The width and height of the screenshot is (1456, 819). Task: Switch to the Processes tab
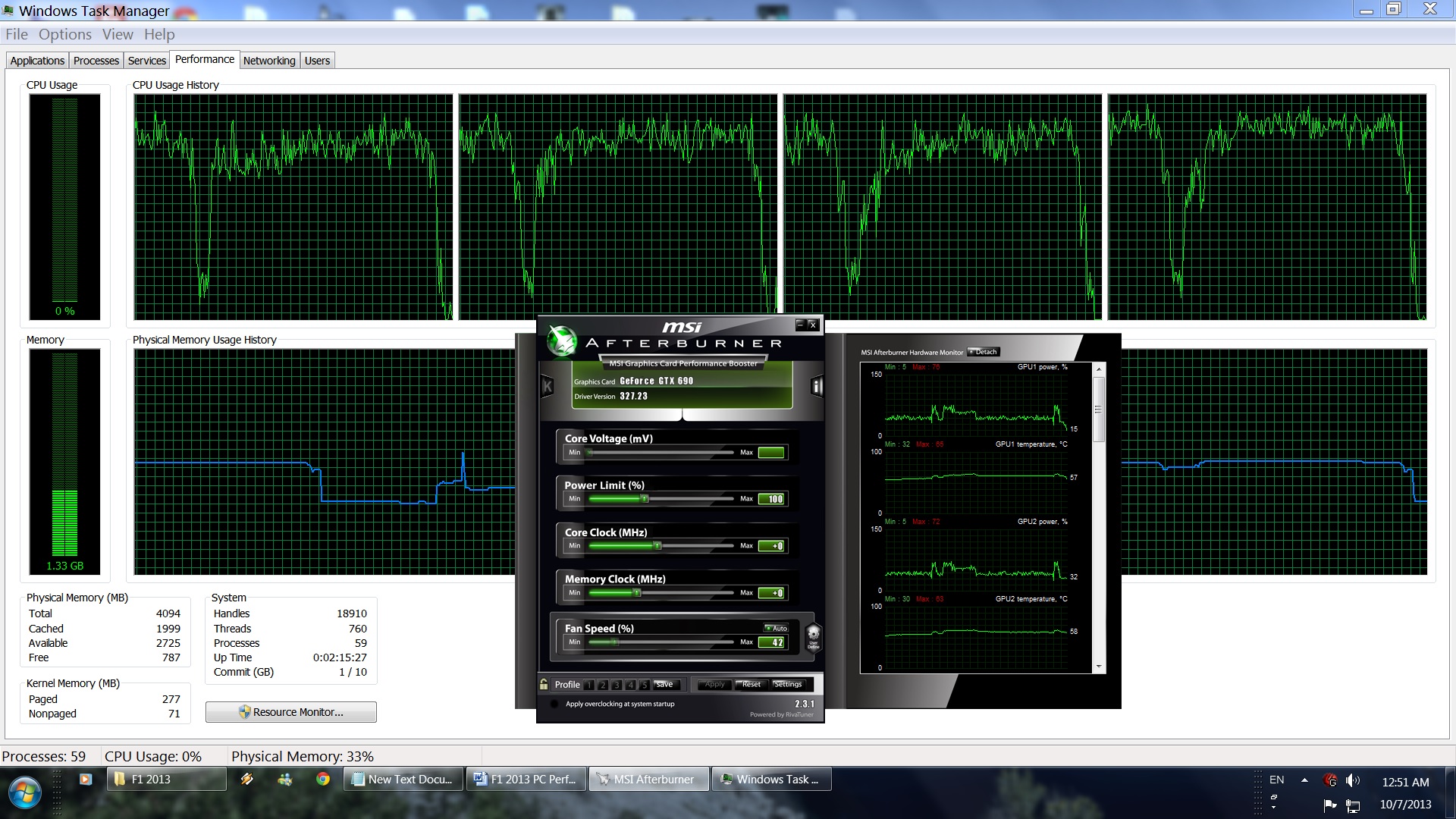point(96,61)
